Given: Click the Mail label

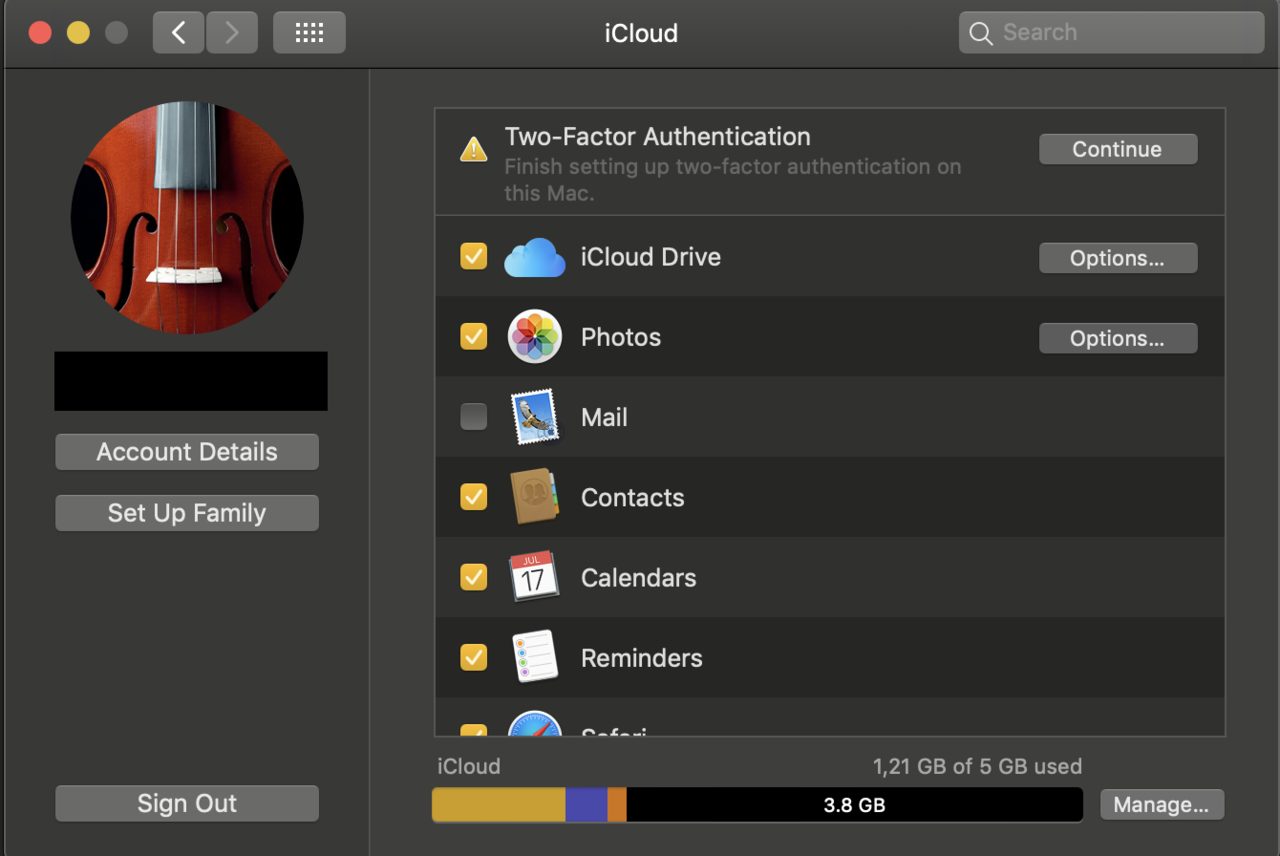Looking at the screenshot, I should tap(604, 418).
